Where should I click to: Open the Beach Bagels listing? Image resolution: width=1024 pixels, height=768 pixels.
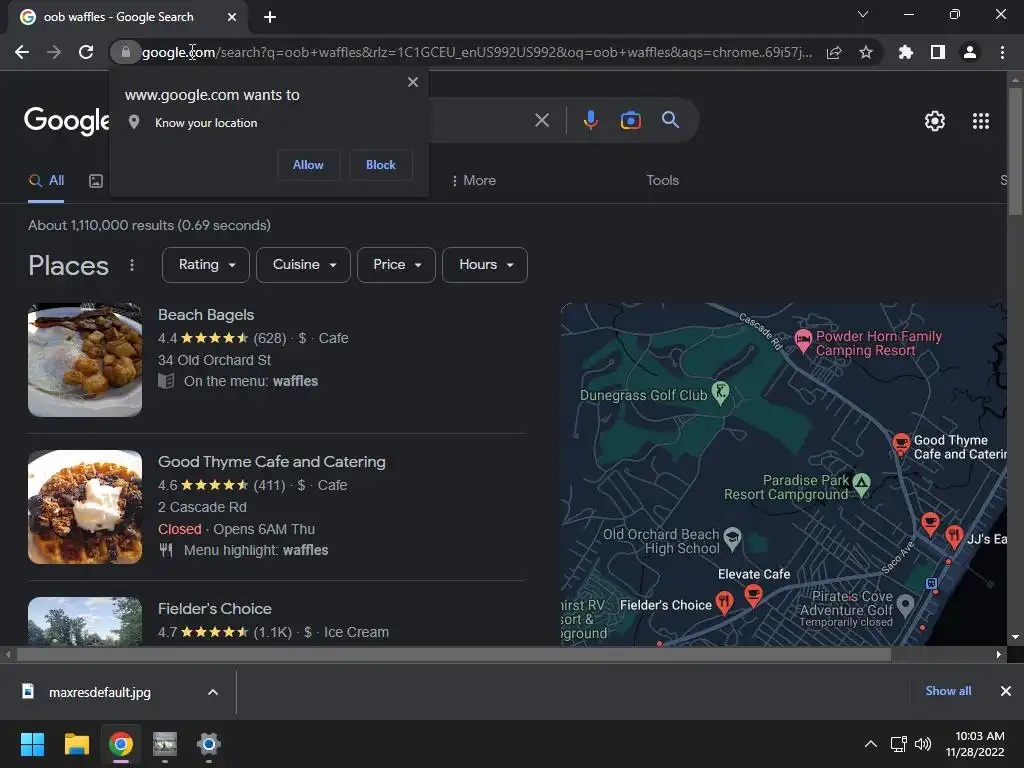point(206,315)
